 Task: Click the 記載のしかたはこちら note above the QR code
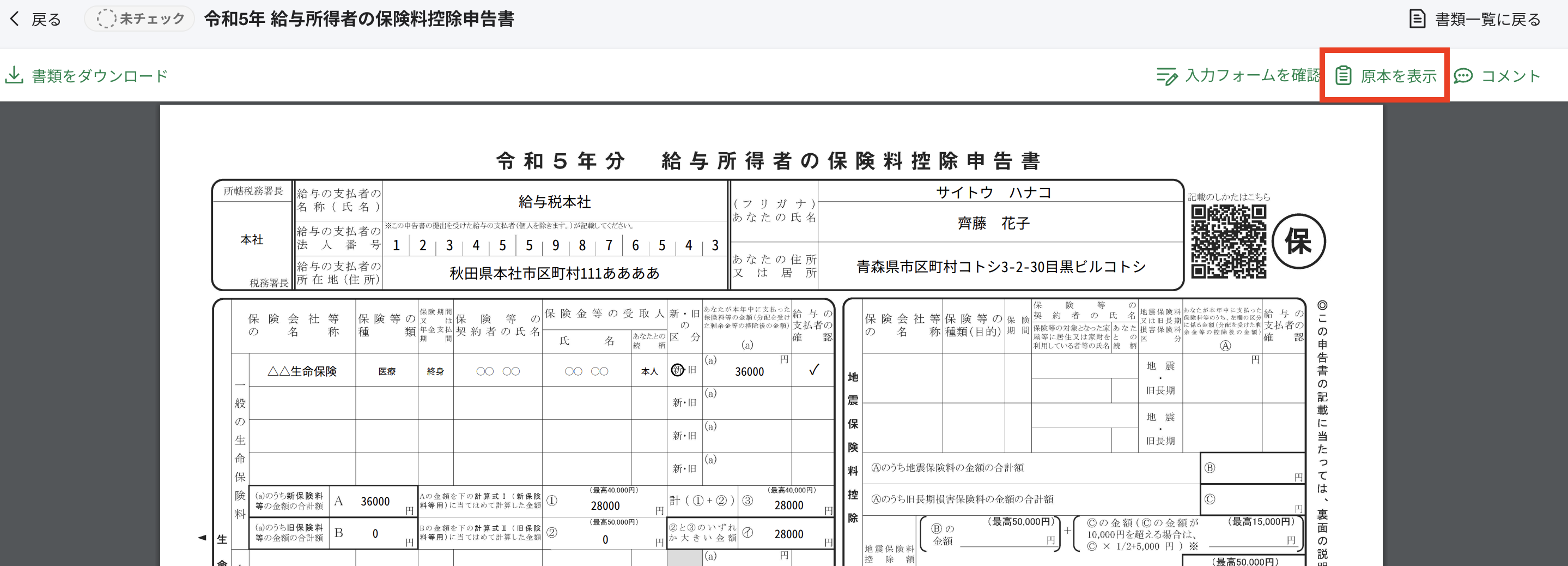click(x=1229, y=197)
